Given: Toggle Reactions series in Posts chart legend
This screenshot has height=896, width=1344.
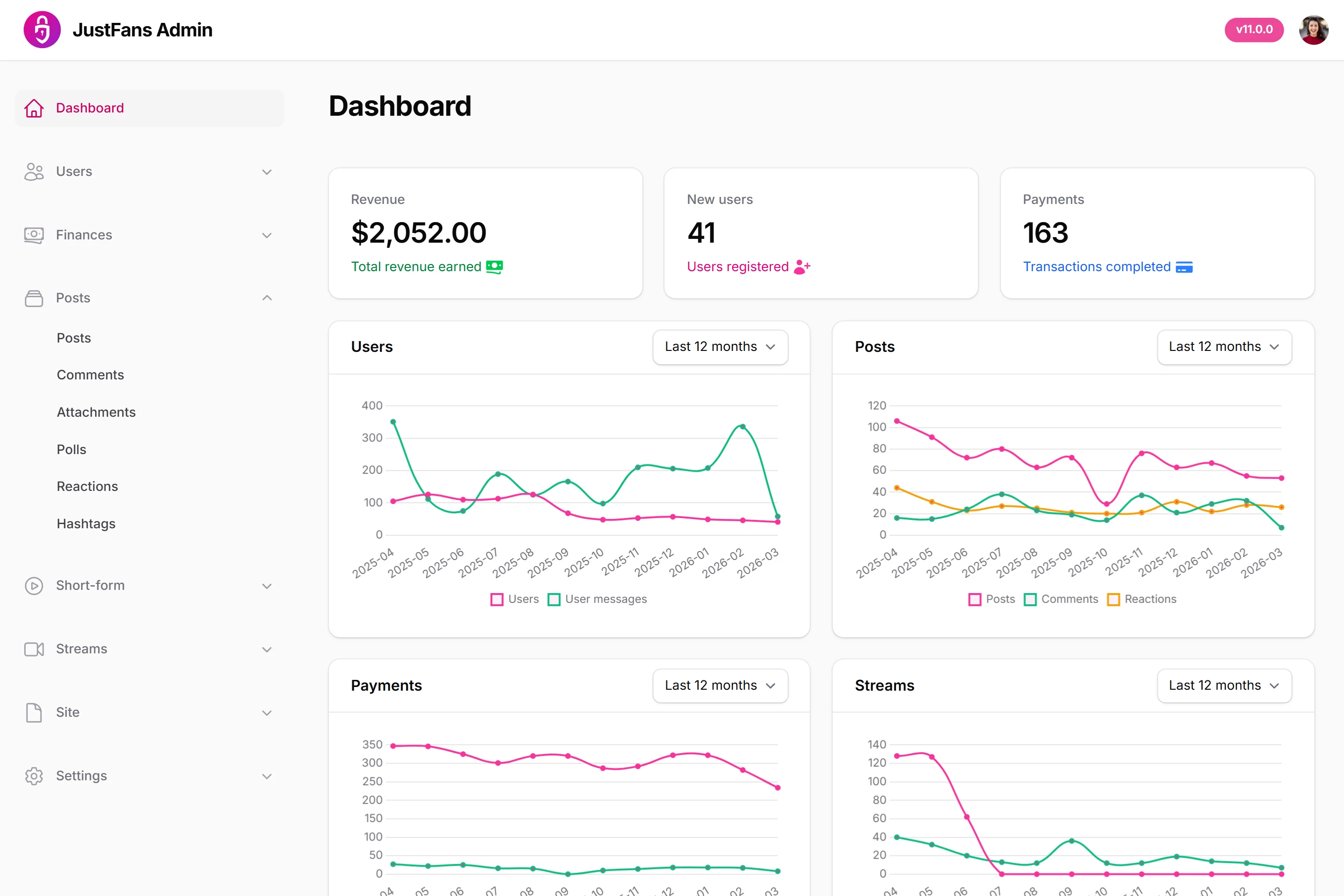Looking at the screenshot, I should point(1142,599).
